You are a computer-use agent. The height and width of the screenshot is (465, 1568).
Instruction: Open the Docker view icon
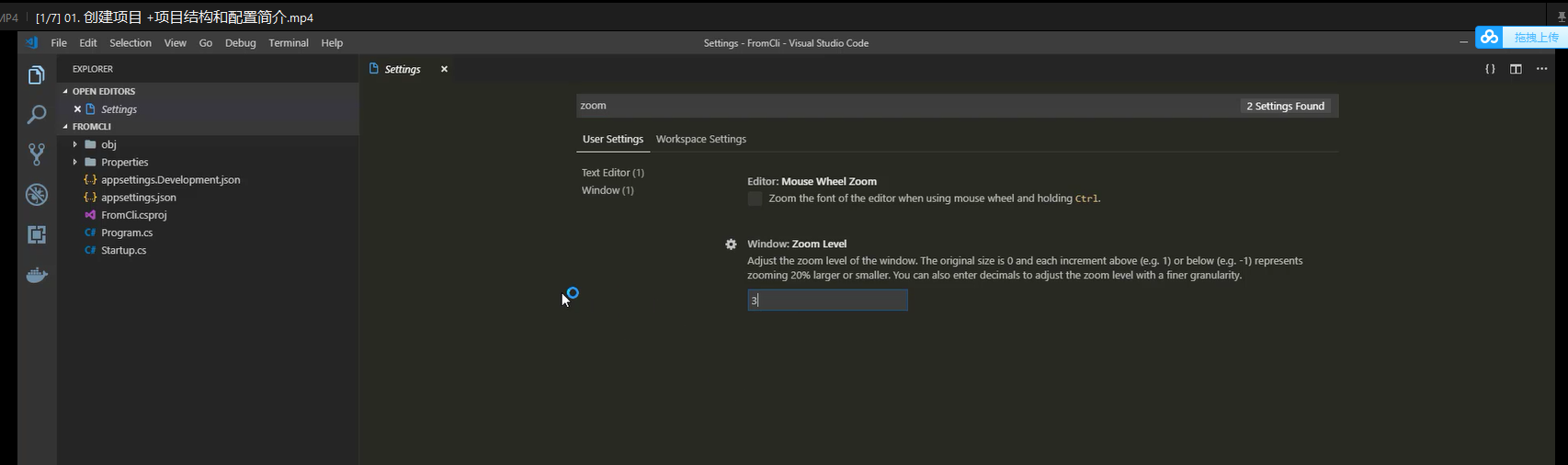[x=37, y=275]
